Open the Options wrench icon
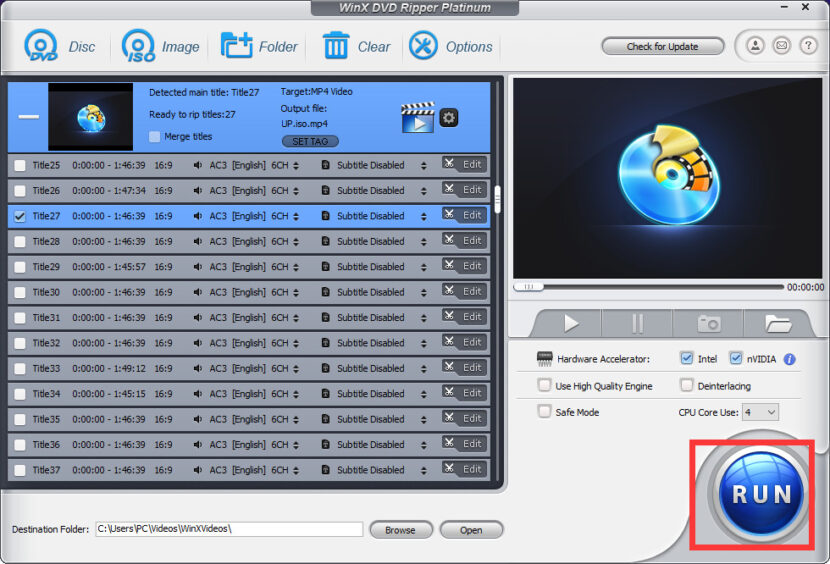The image size is (830, 564). click(x=424, y=46)
